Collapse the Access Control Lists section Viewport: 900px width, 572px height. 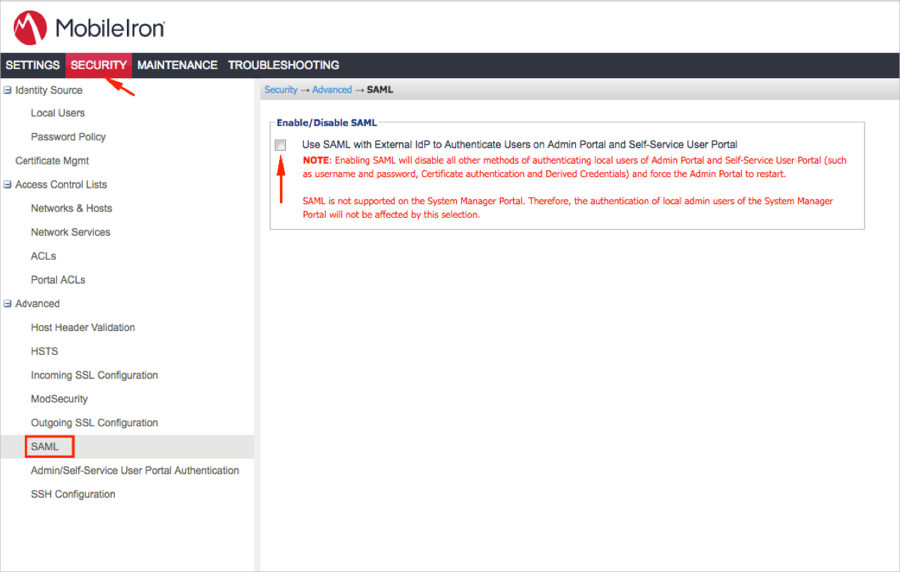pos(8,185)
